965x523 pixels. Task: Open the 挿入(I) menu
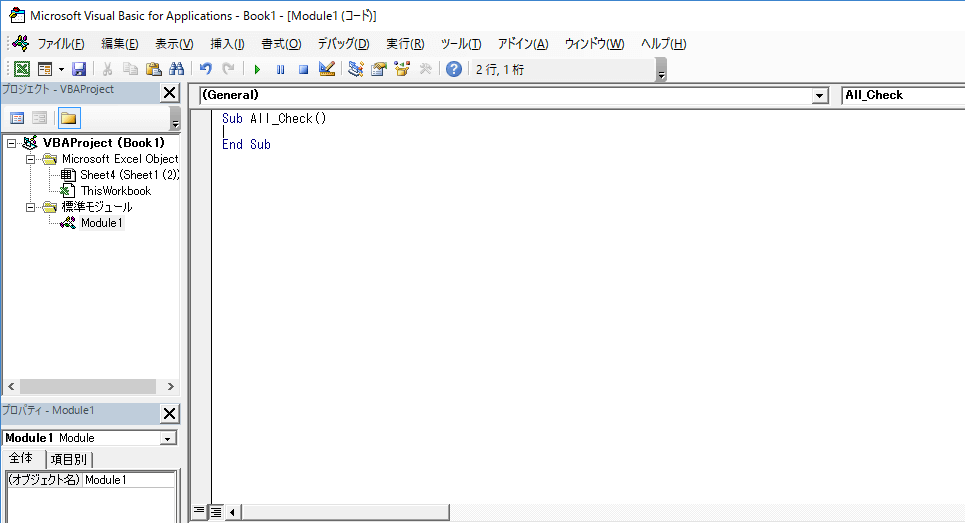click(227, 44)
